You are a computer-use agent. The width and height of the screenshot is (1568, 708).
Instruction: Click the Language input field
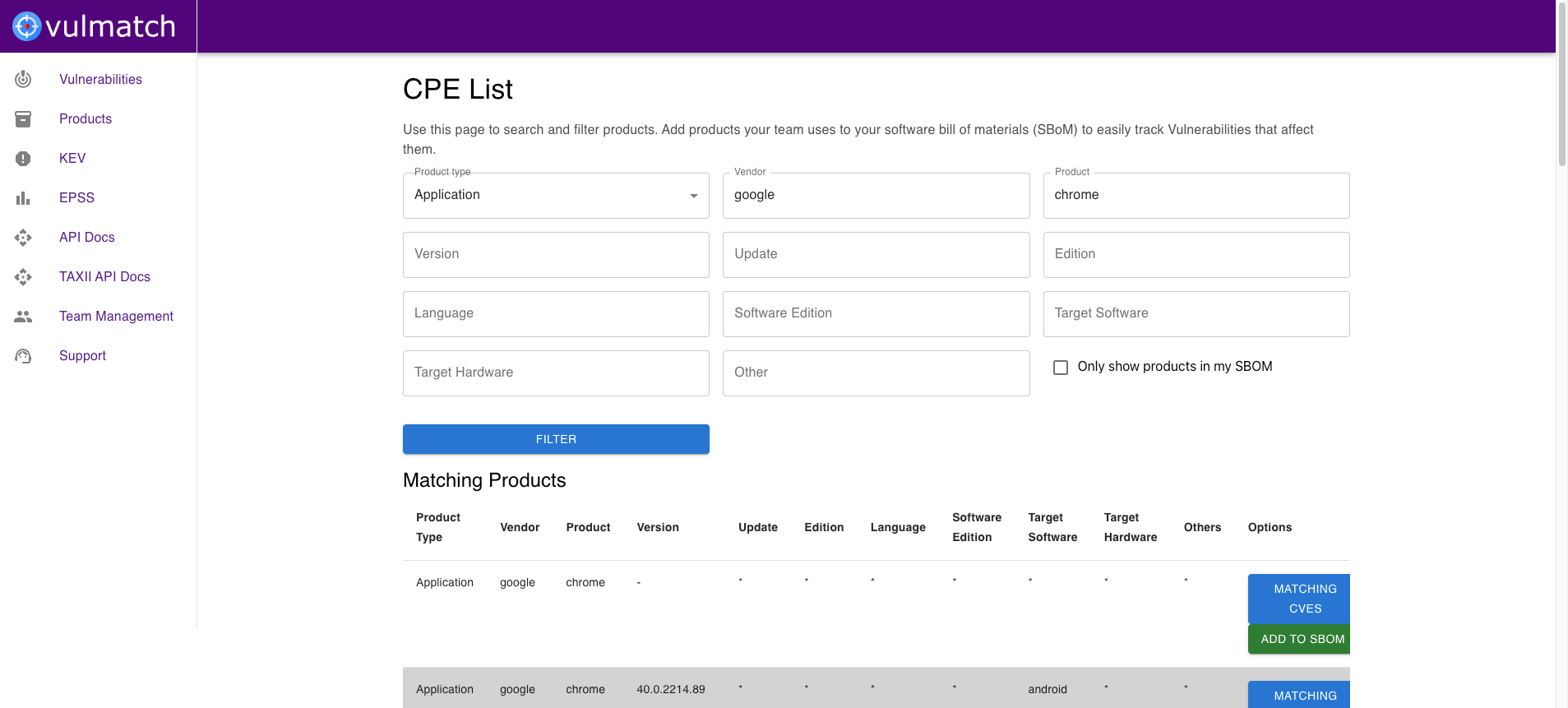click(x=556, y=314)
